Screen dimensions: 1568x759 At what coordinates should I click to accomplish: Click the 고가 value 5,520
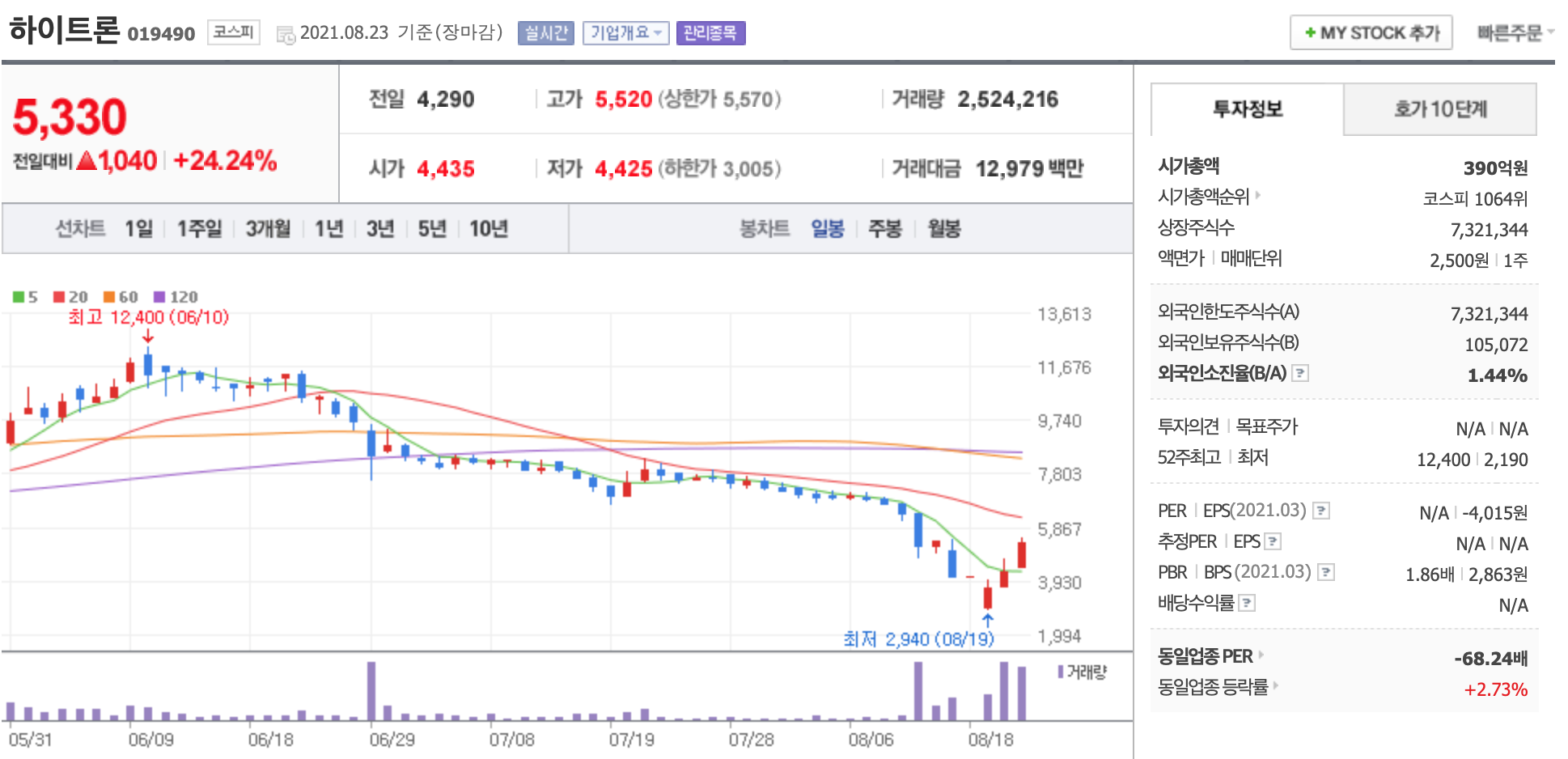coord(623,100)
